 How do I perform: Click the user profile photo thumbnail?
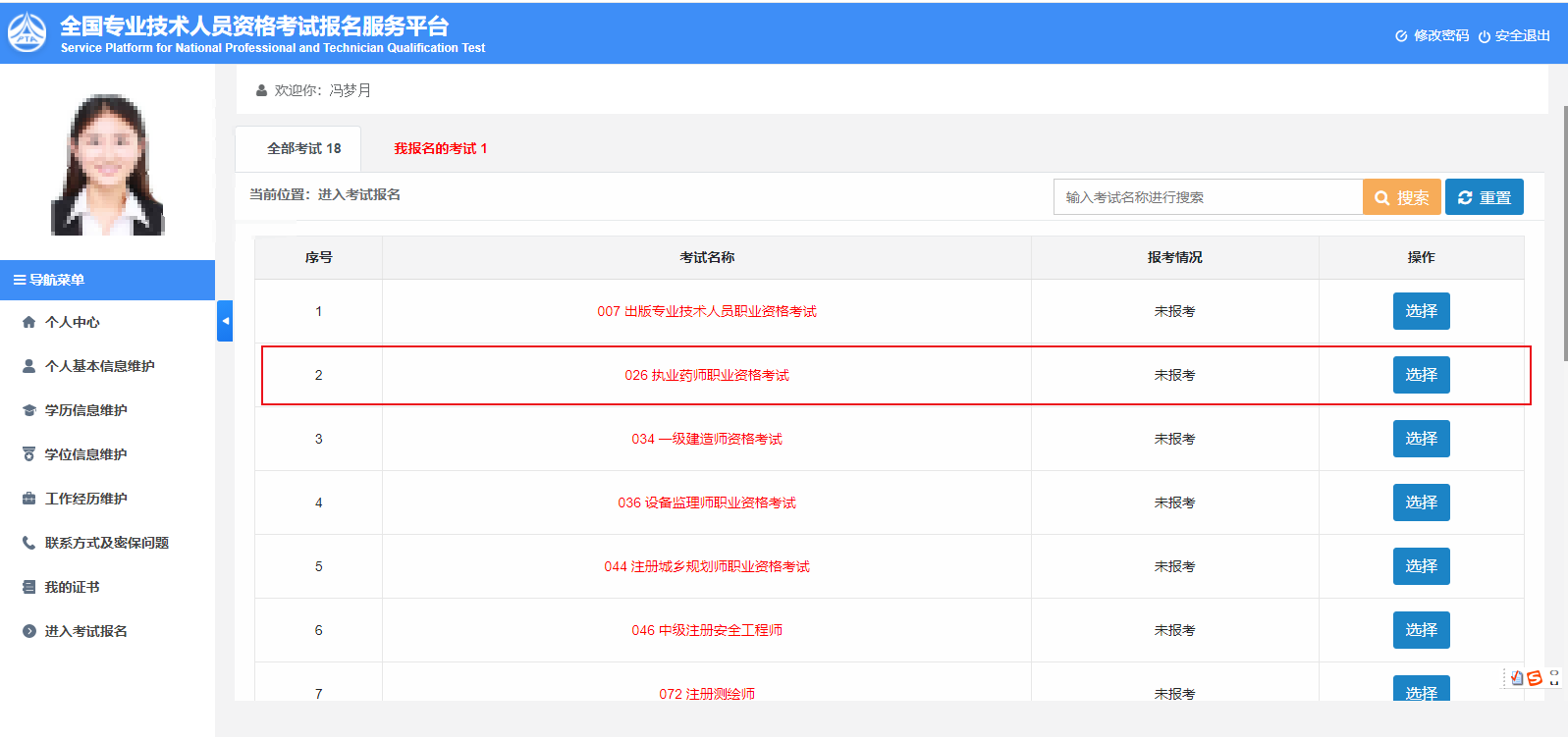pyautogui.click(x=107, y=165)
